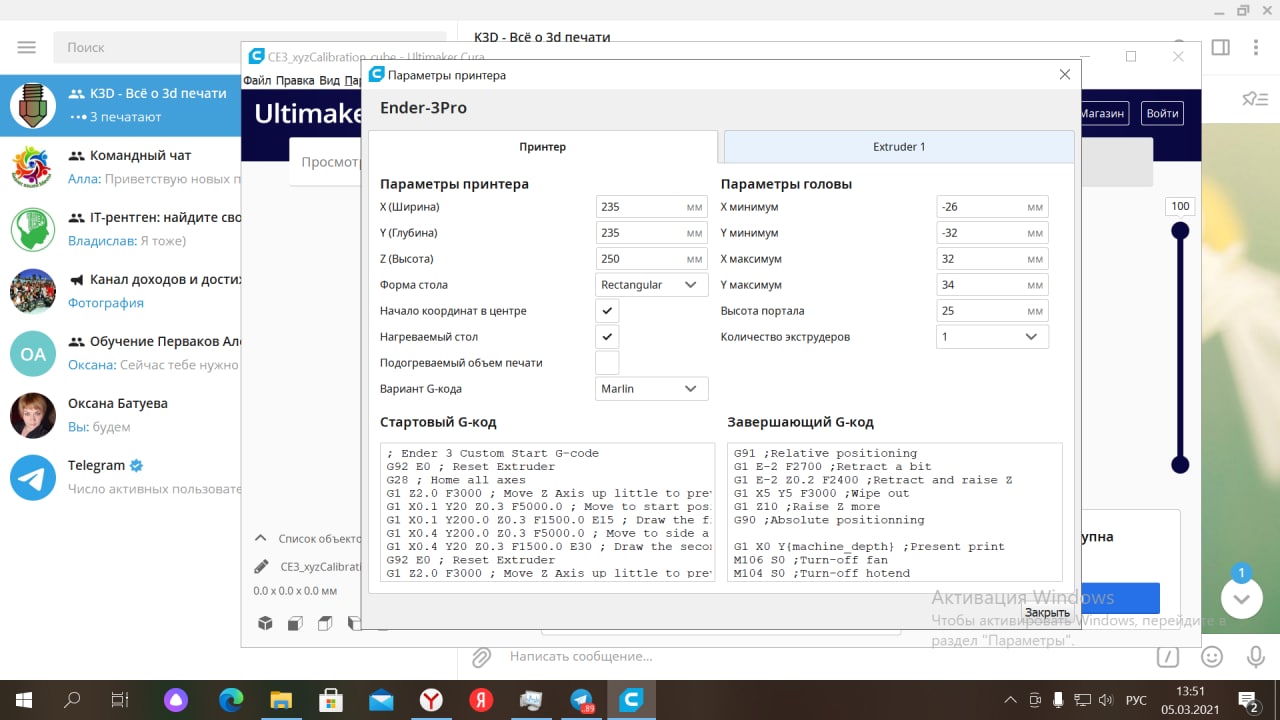
Task: Open the Telegram official chat
Action: pyautogui.click(x=121, y=477)
